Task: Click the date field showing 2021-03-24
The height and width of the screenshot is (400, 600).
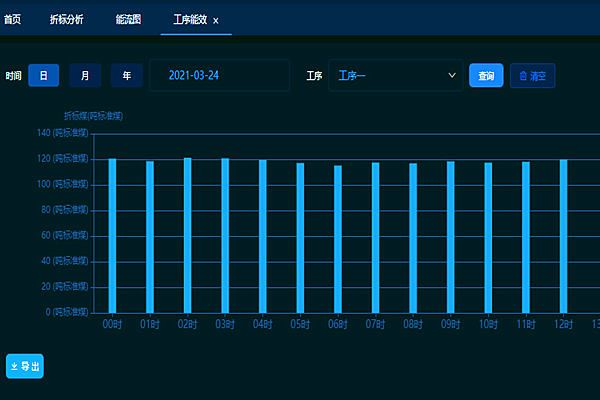Action: [x=218, y=75]
